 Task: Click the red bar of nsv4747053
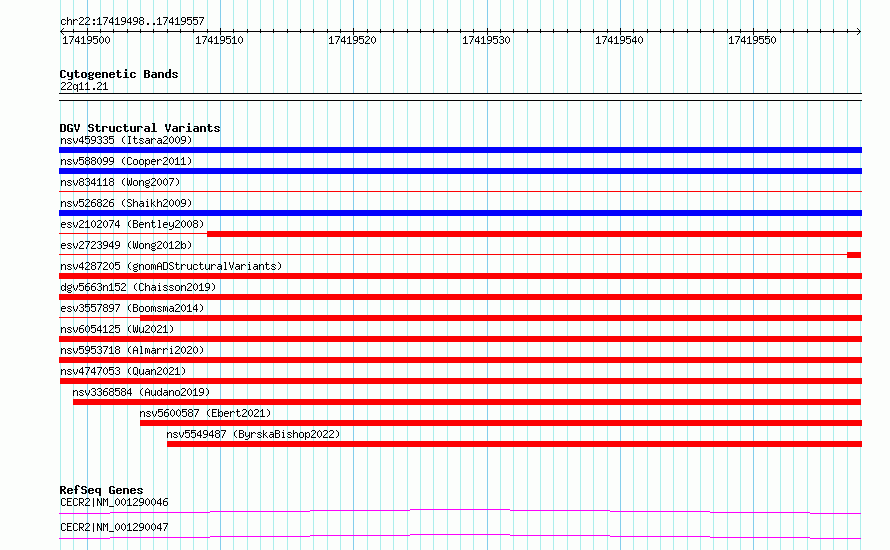(460, 381)
